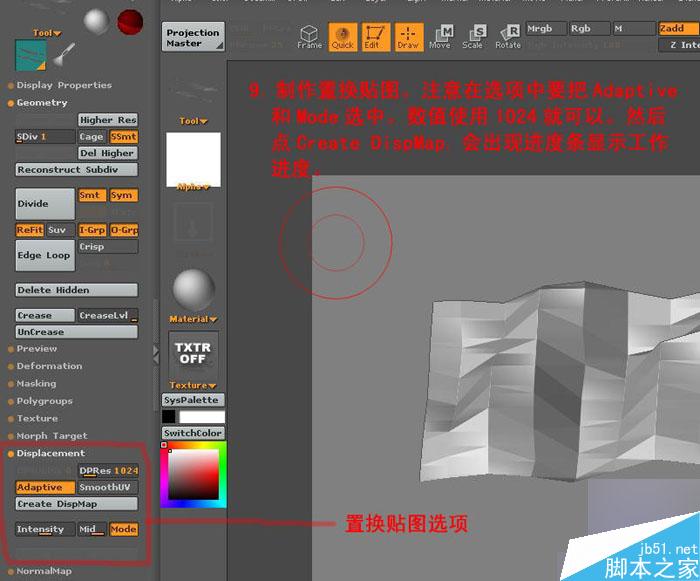Toggle the Crisp option
700x581 pixels.
tap(108, 247)
